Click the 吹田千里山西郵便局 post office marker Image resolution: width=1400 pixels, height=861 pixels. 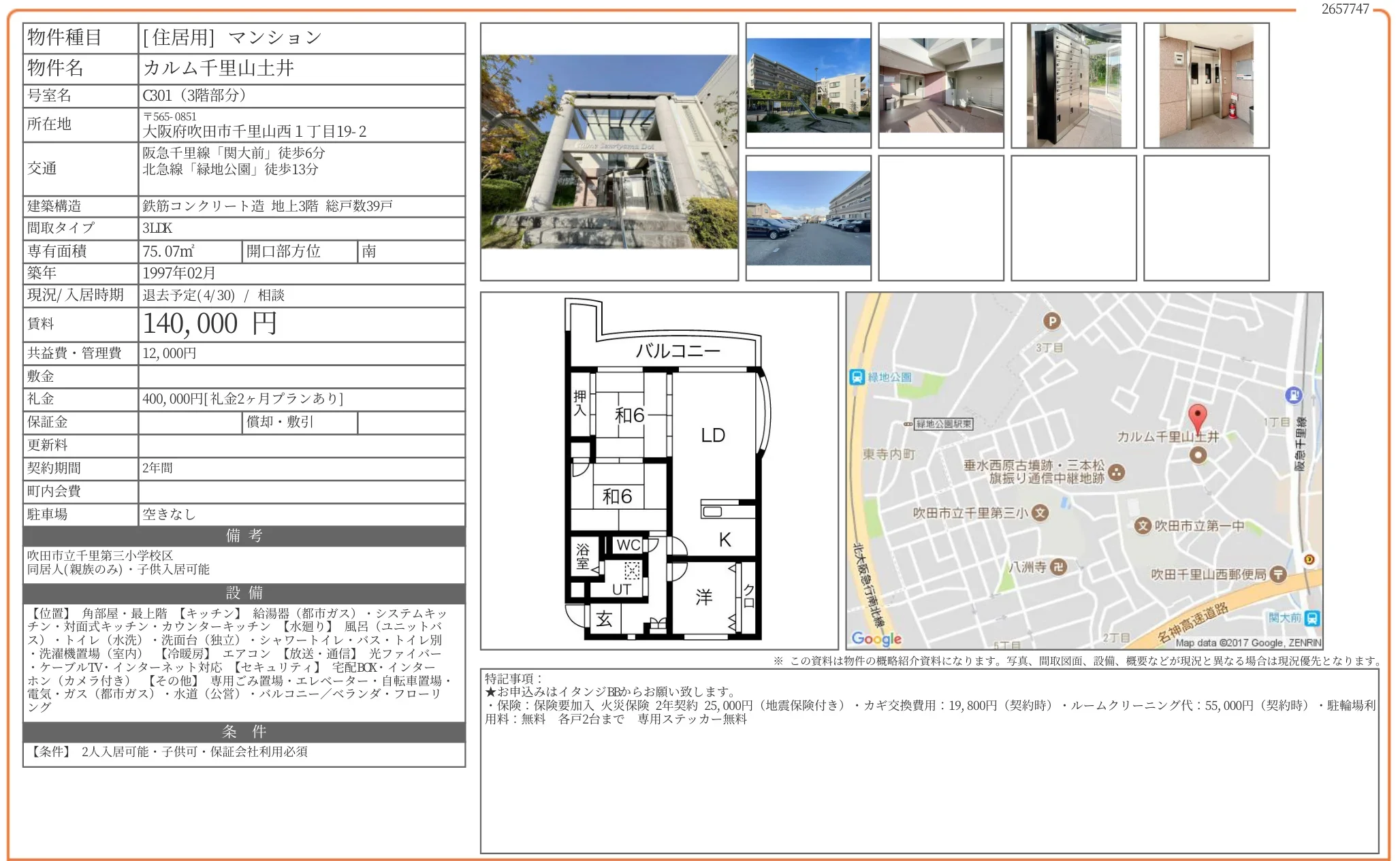(x=1278, y=574)
